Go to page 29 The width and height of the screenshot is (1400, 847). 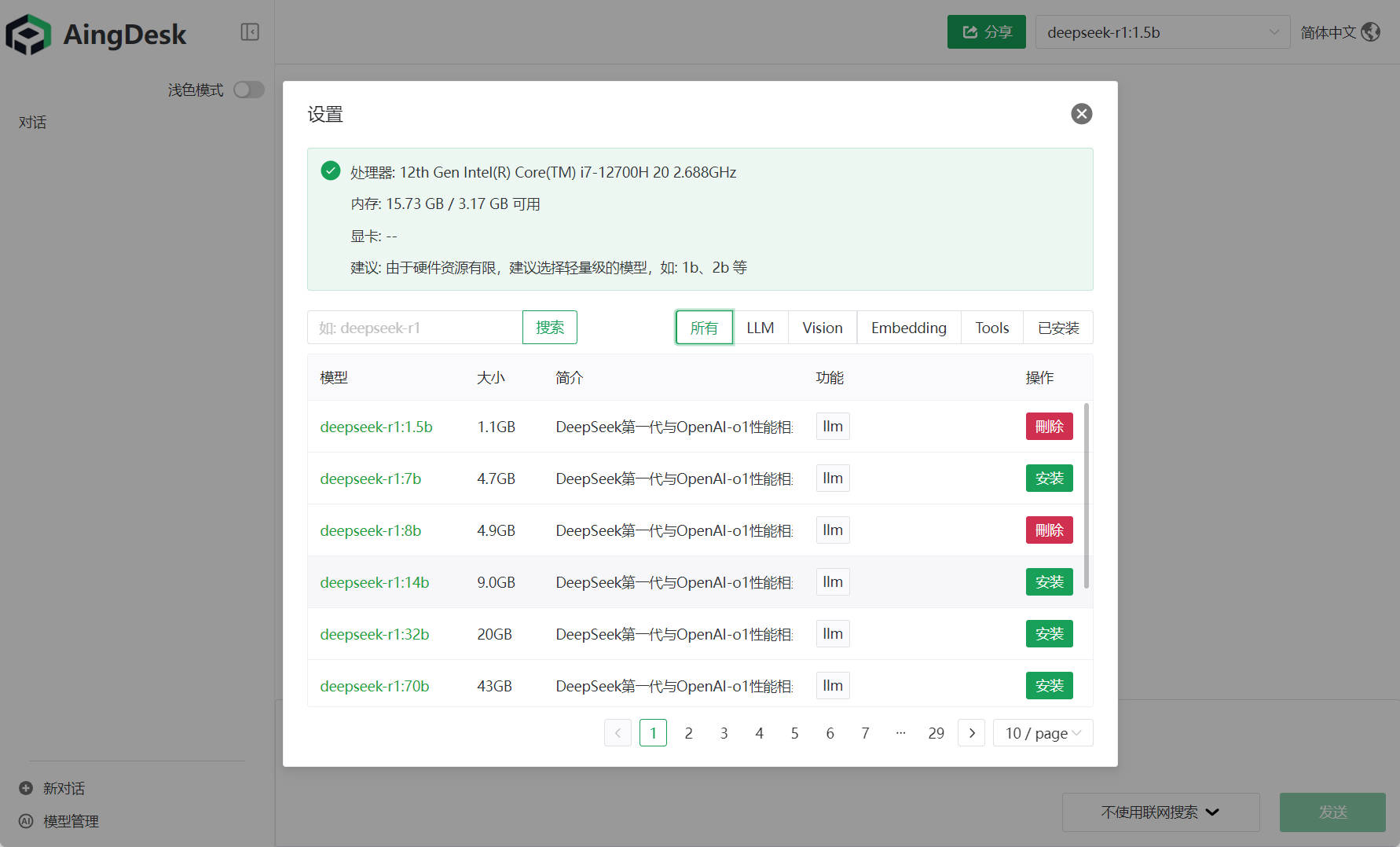click(936, 733)
